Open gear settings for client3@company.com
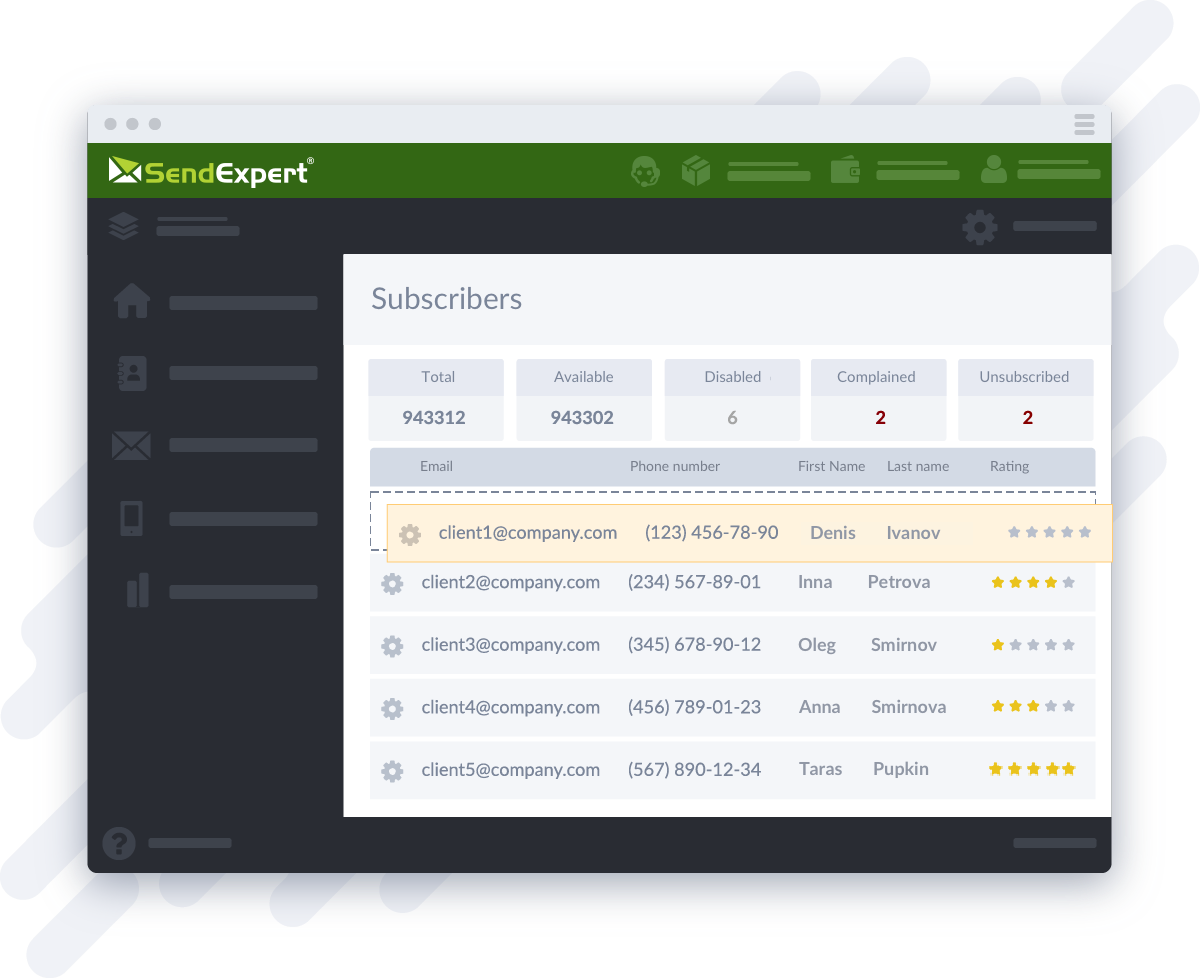Viewport: 1200px width, 978px height. 392,646
